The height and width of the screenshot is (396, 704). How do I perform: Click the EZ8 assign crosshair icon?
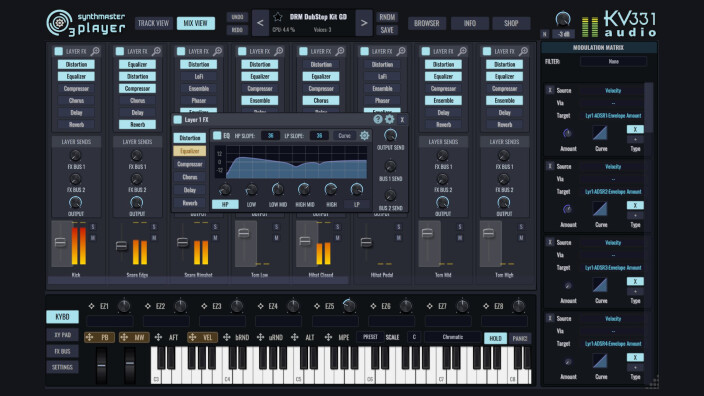(486, 306)
